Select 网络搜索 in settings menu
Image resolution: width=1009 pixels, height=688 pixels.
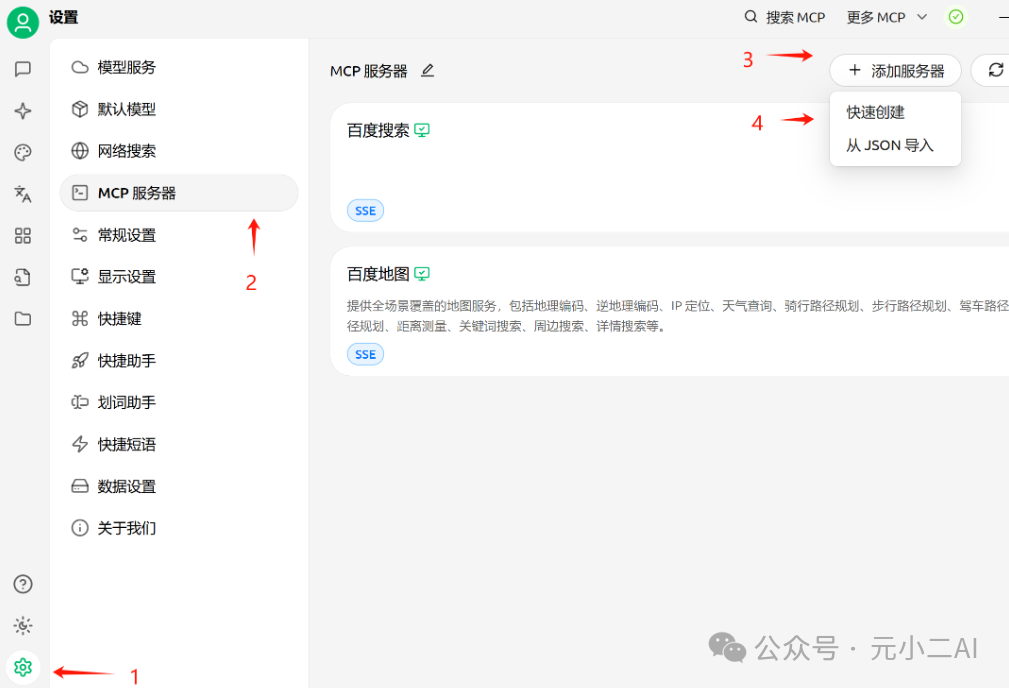[179, 151]
